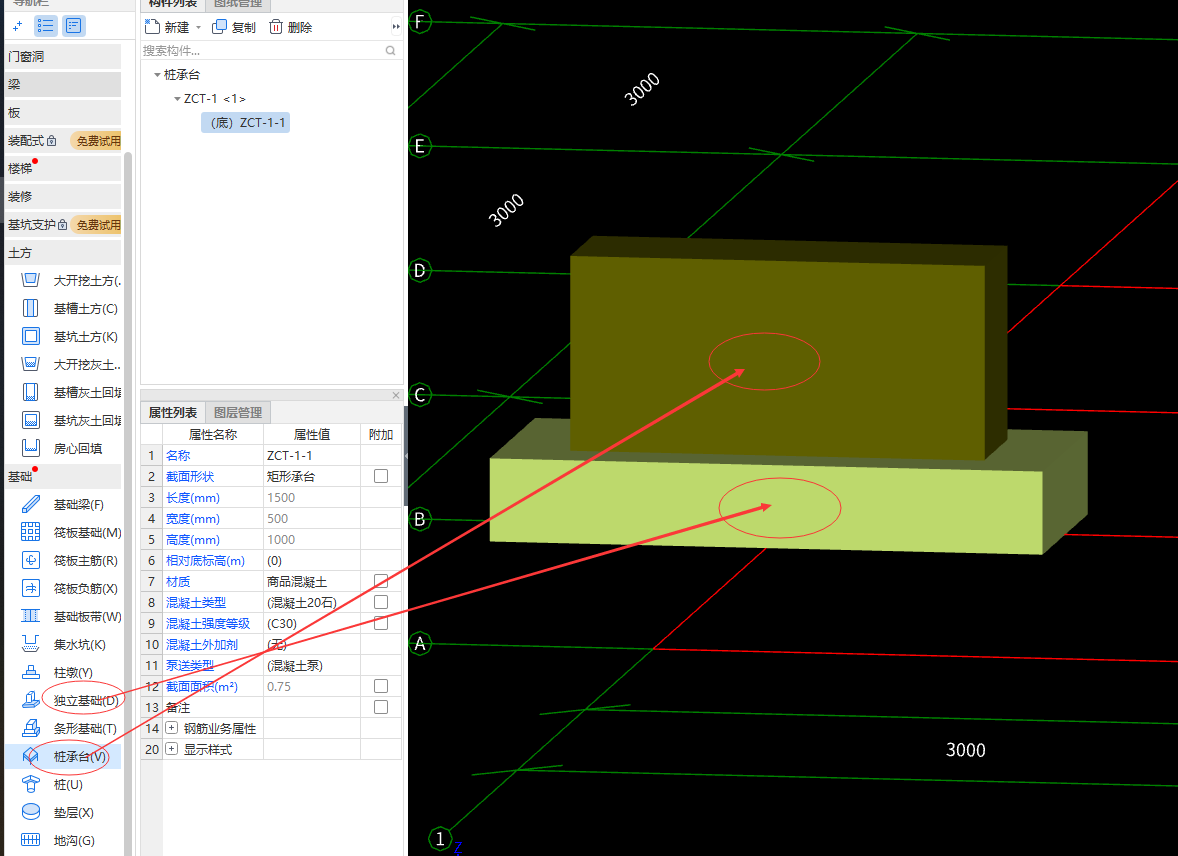
Task: Expand the 基础 category
Action: point(62,476)
